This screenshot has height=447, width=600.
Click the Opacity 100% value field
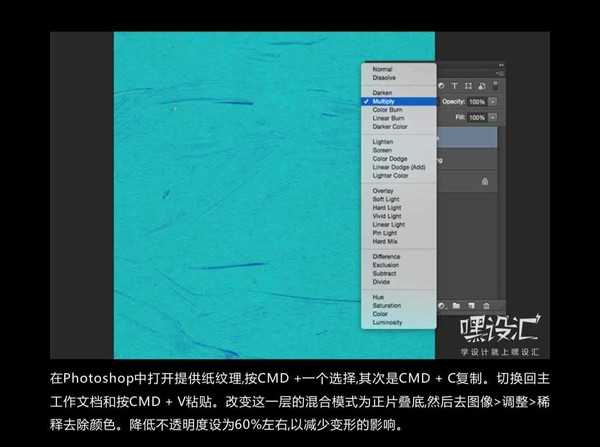476,102
